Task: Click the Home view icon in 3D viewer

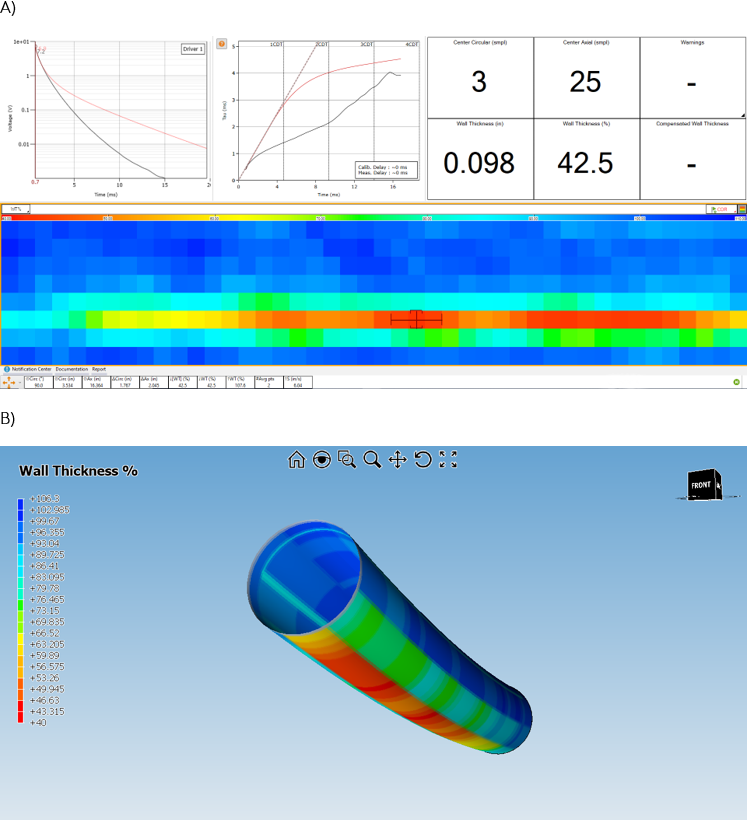Action: (296, 459)
